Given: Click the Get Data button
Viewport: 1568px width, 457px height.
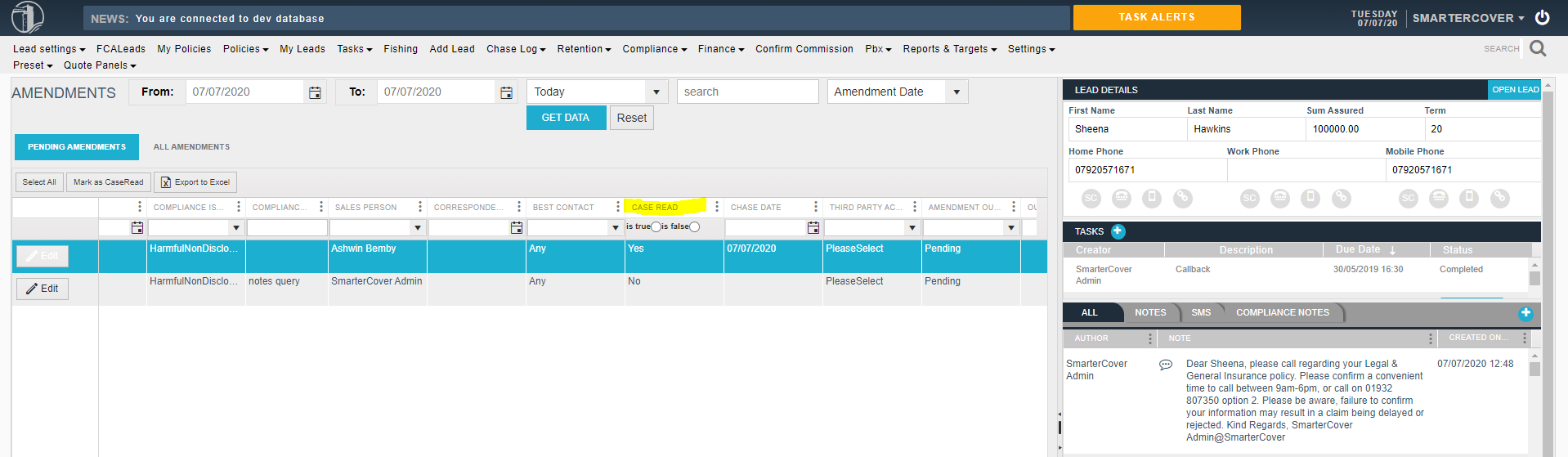Looking at the screenshot, I should click(x=566, y=118).
